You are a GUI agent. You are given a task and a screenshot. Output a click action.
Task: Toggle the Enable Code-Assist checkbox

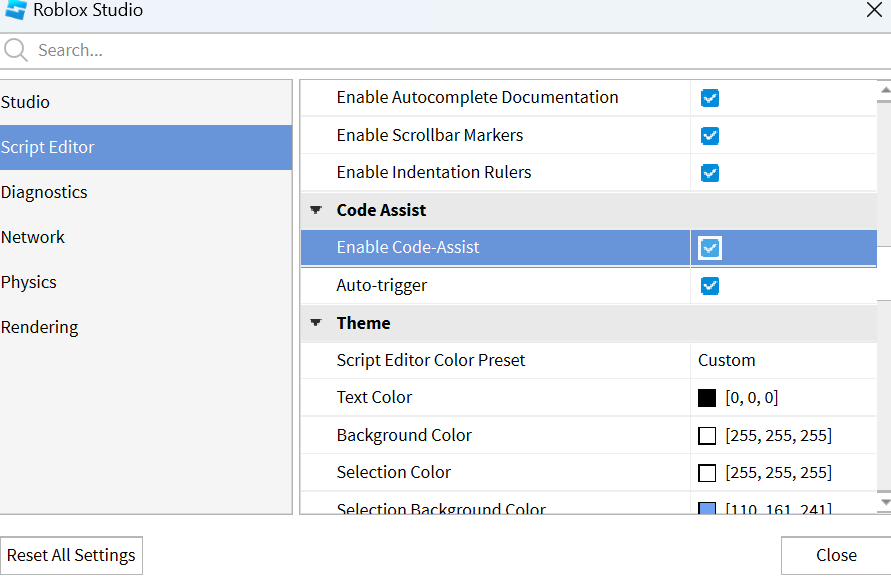click(x=710, y=248)
